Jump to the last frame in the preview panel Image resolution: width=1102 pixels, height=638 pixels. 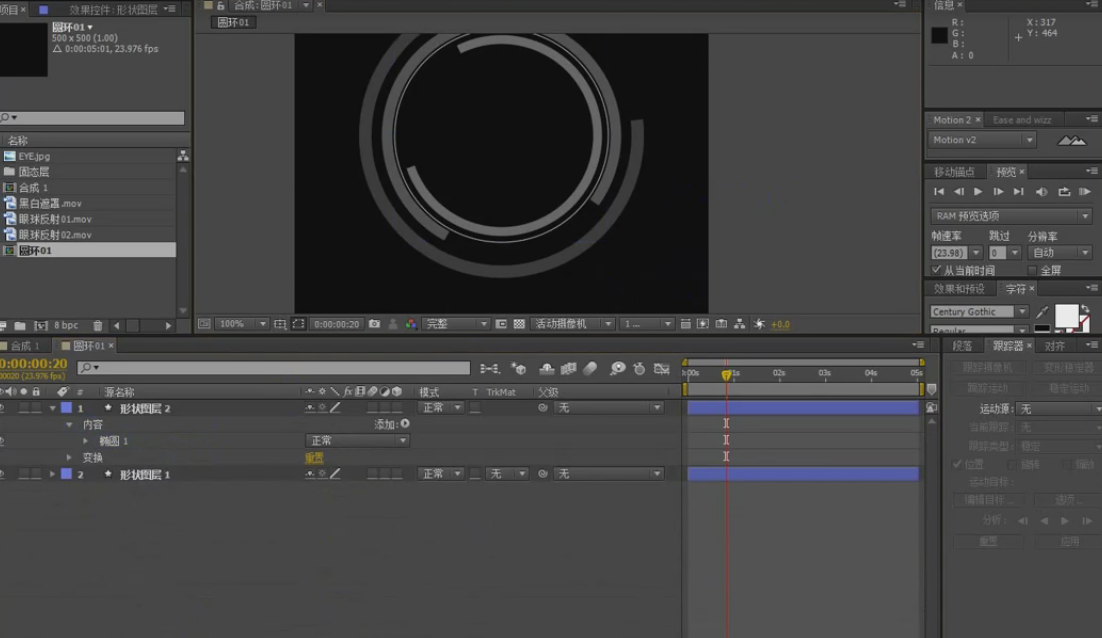[1018, 191]
